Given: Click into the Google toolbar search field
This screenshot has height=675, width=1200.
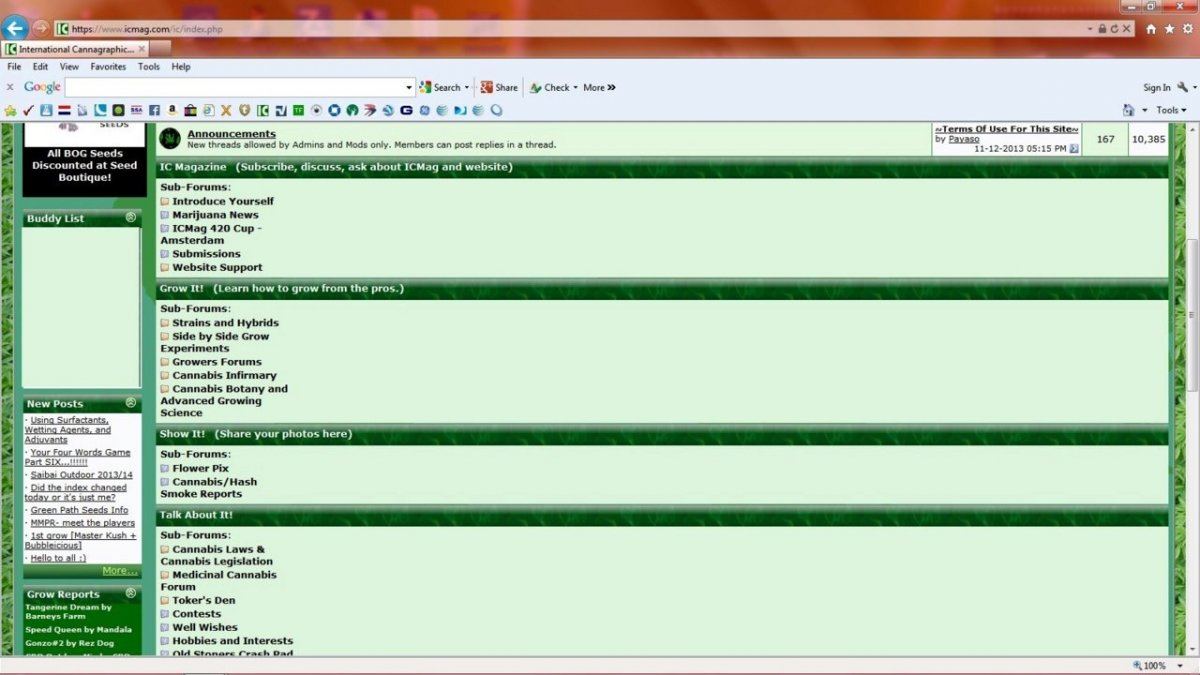Looking at the screenshot, I should tap(234, 88).
